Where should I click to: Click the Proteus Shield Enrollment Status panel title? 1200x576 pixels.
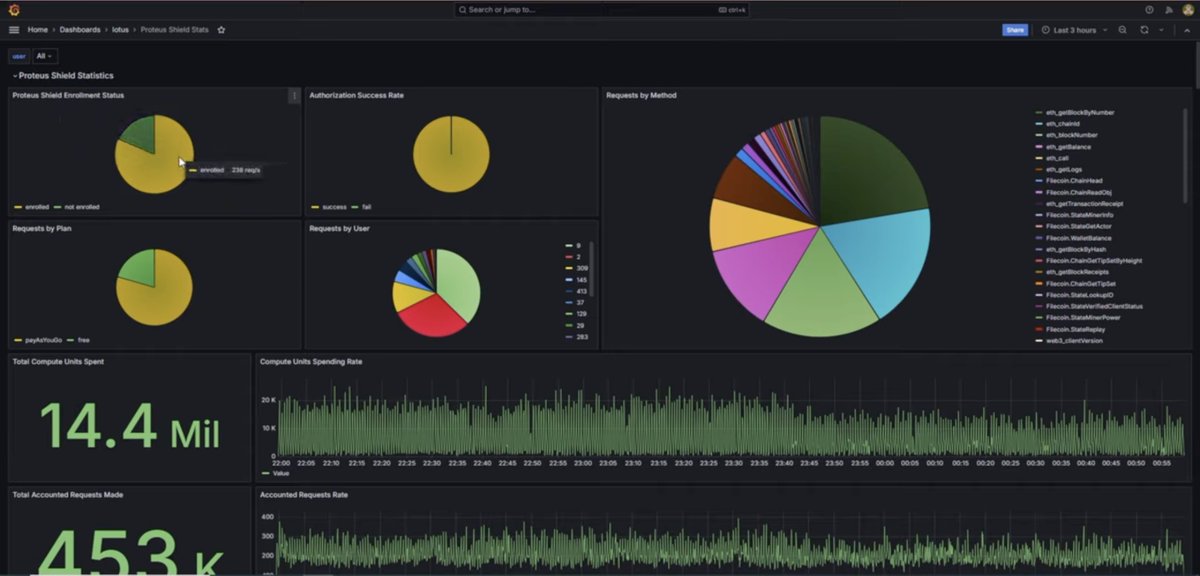point(68,96)
